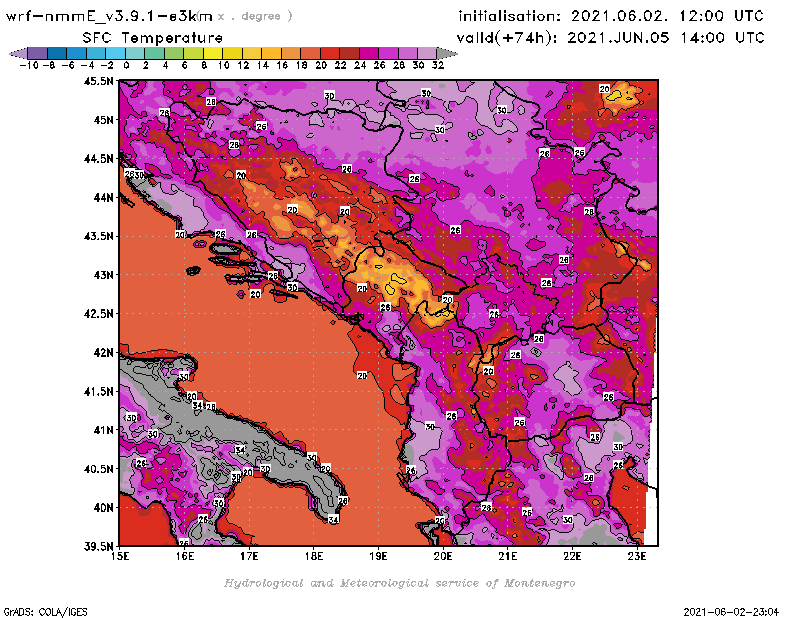Choose the cyan -2 to 0 legend swatch
The height and width of the screenshot is (618, 800).
pyautogui.click(x=115, y=53)
